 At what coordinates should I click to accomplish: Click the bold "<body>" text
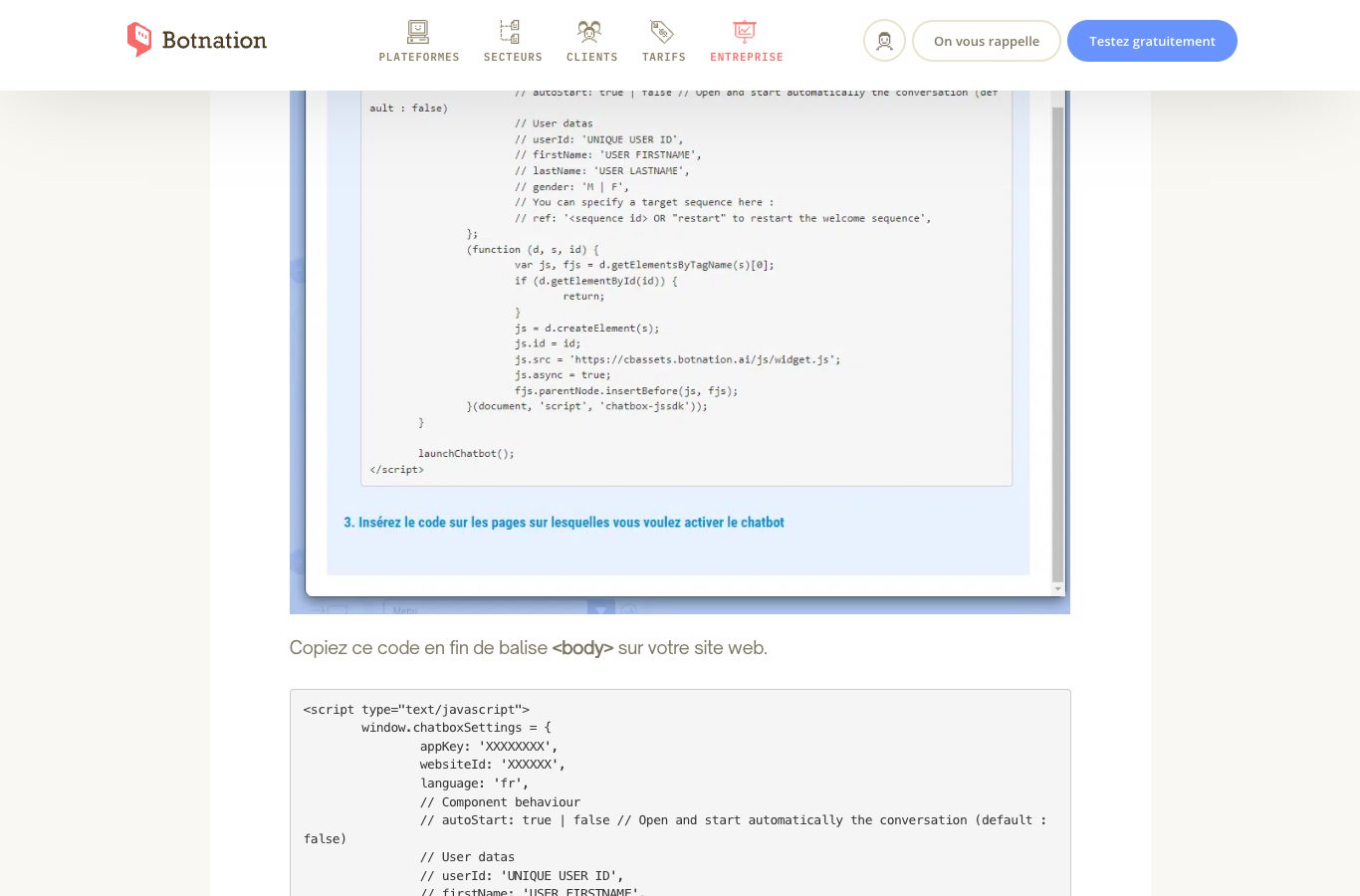point(582,648)
